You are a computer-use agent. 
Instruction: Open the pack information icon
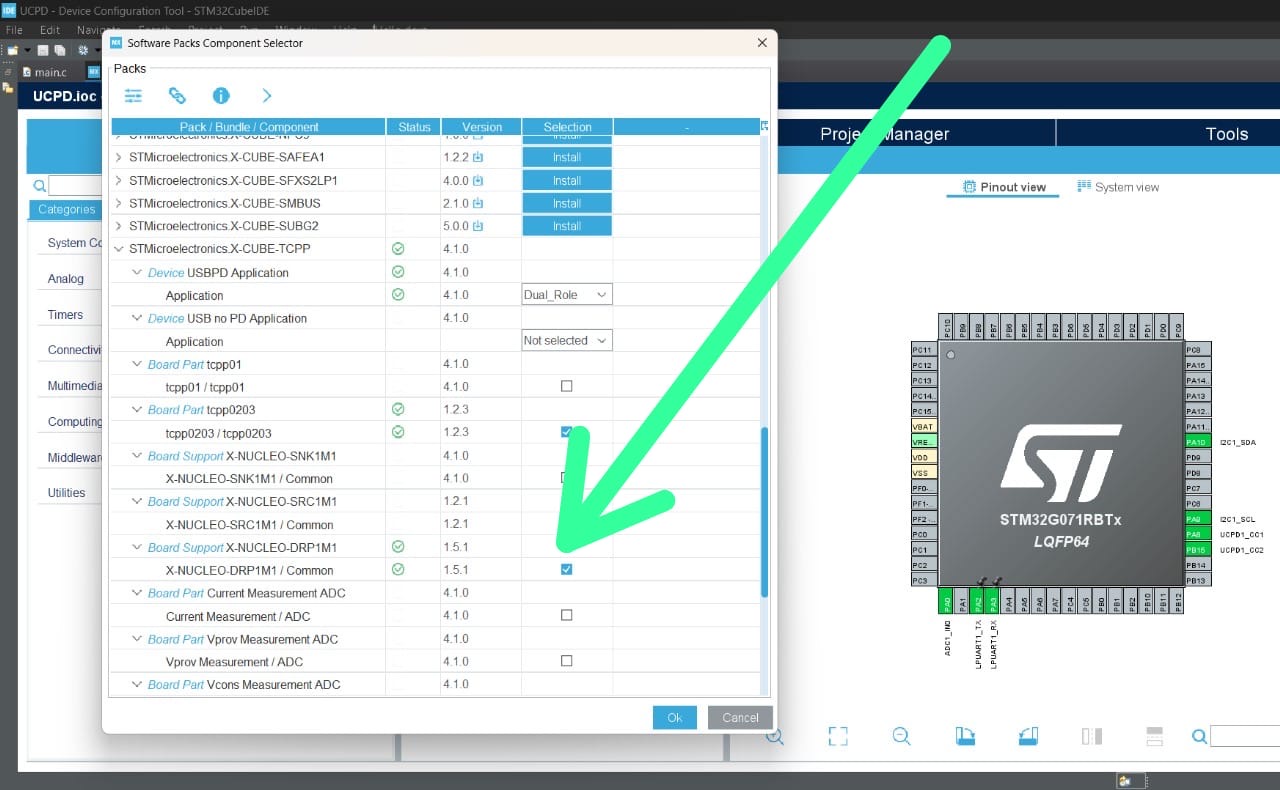[221, 95]
